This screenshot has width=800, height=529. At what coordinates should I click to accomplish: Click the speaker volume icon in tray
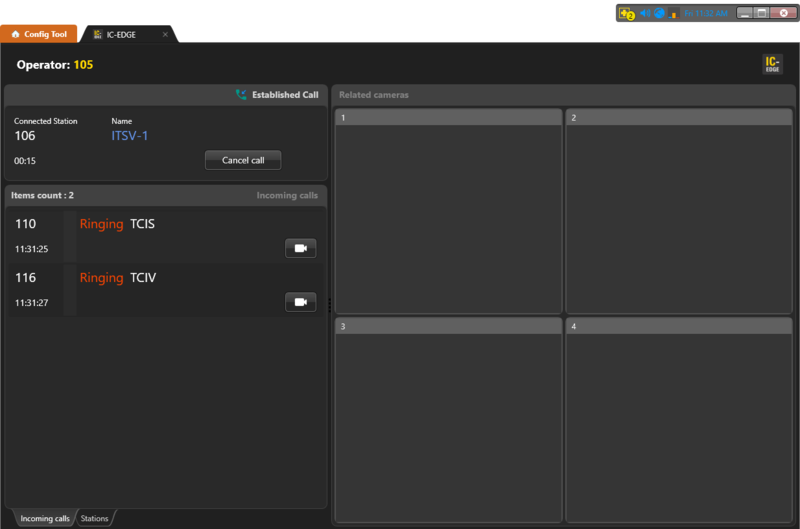[645, 13]
